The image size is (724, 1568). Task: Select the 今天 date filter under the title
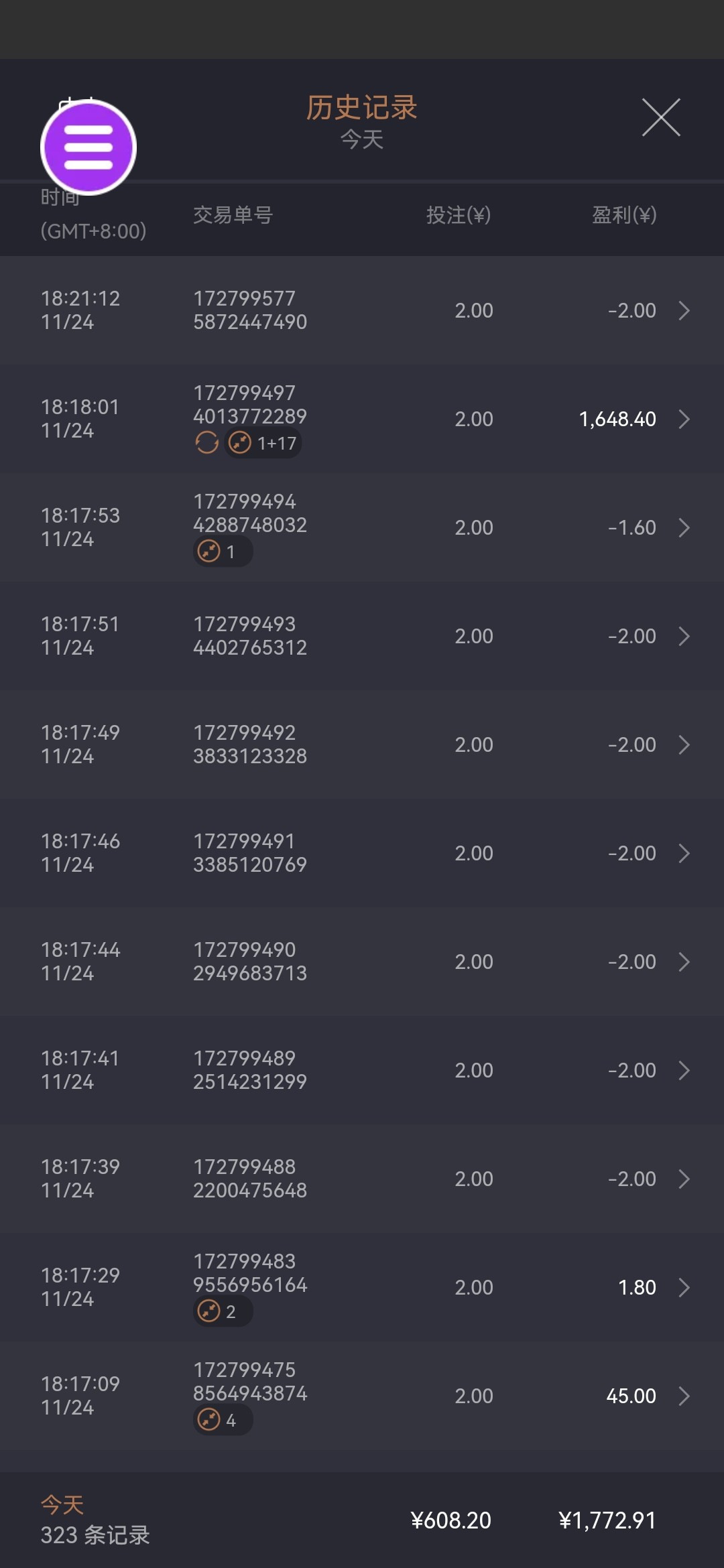362,140
